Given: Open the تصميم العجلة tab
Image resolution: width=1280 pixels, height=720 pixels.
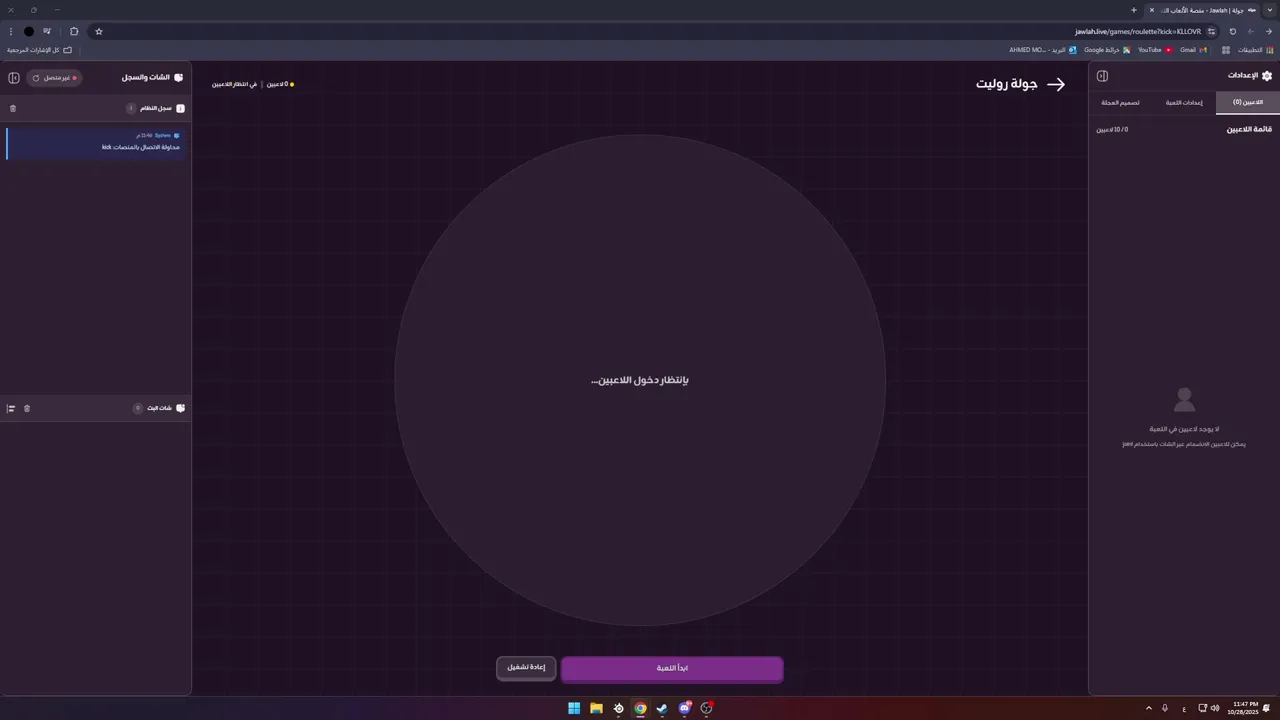Looking at the screenshot, I should (1120, 102).
